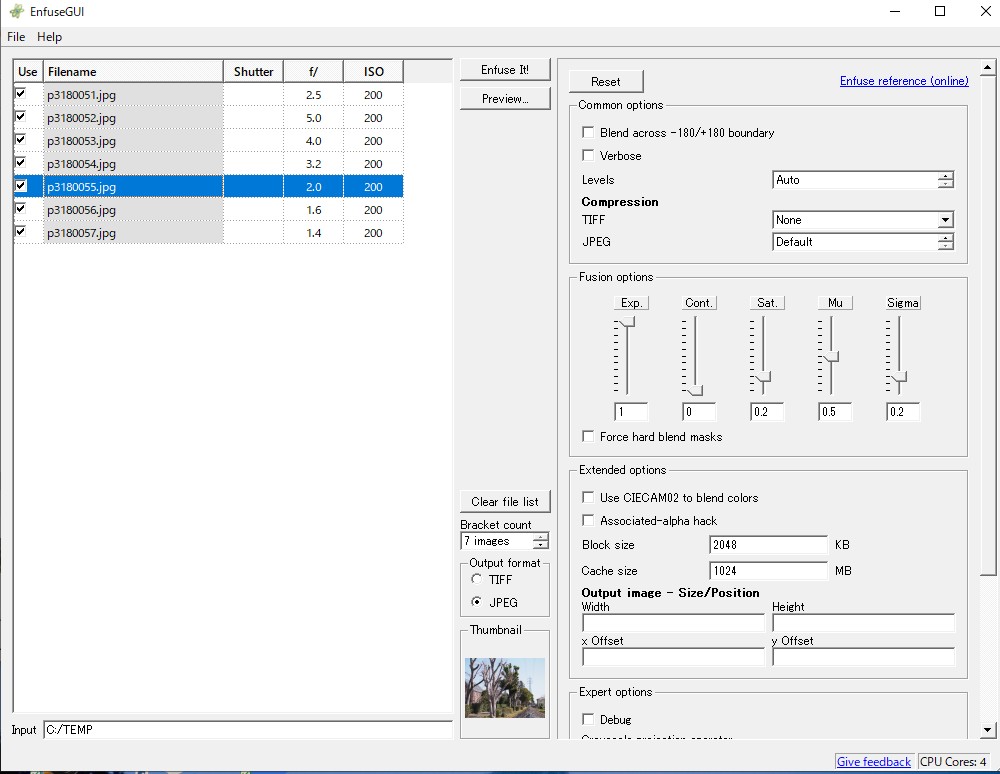Screen dimensions: 1000x774
Task: Click the ISO column header
Action: pos(373,71)
